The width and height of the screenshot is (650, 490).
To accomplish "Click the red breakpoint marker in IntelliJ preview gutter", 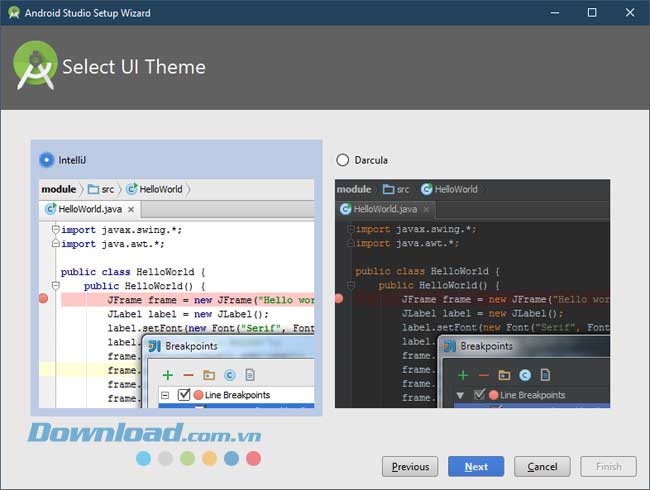I will [43, 298].
